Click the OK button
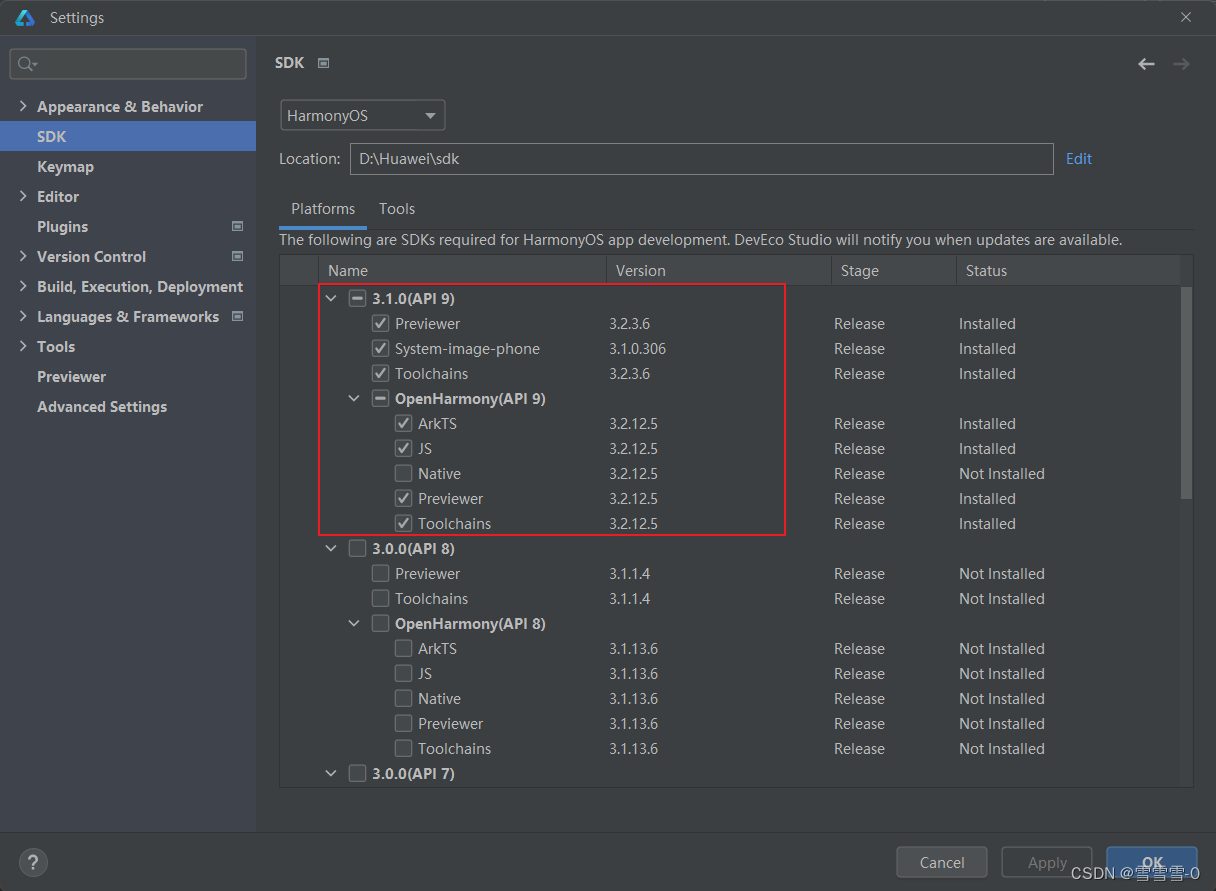 click(x=1152, y=862)
